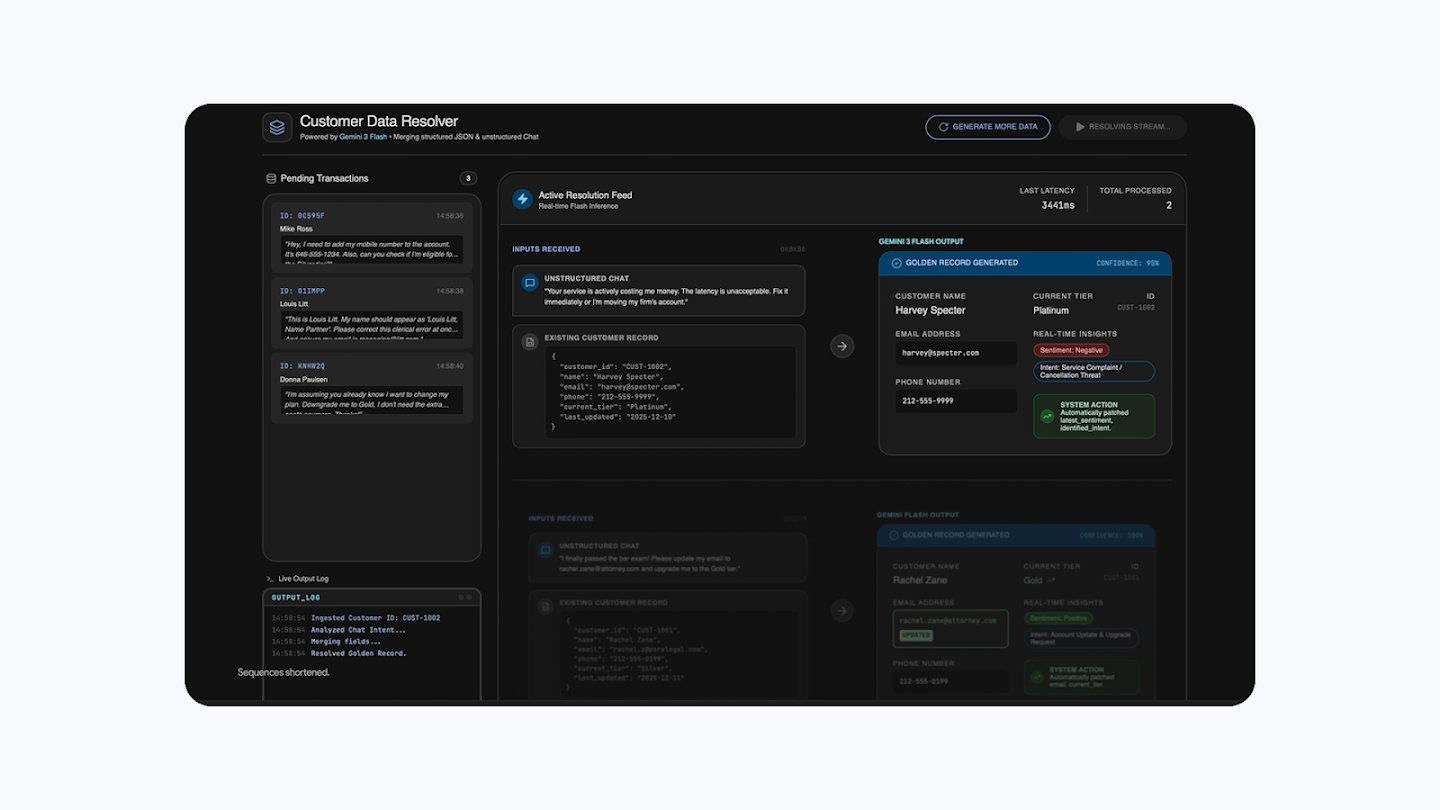Viewport: 1440px width, 810px height.
Task: Click the lightning bolt Active Resolution Feed icon
Action: coord(522,199)
